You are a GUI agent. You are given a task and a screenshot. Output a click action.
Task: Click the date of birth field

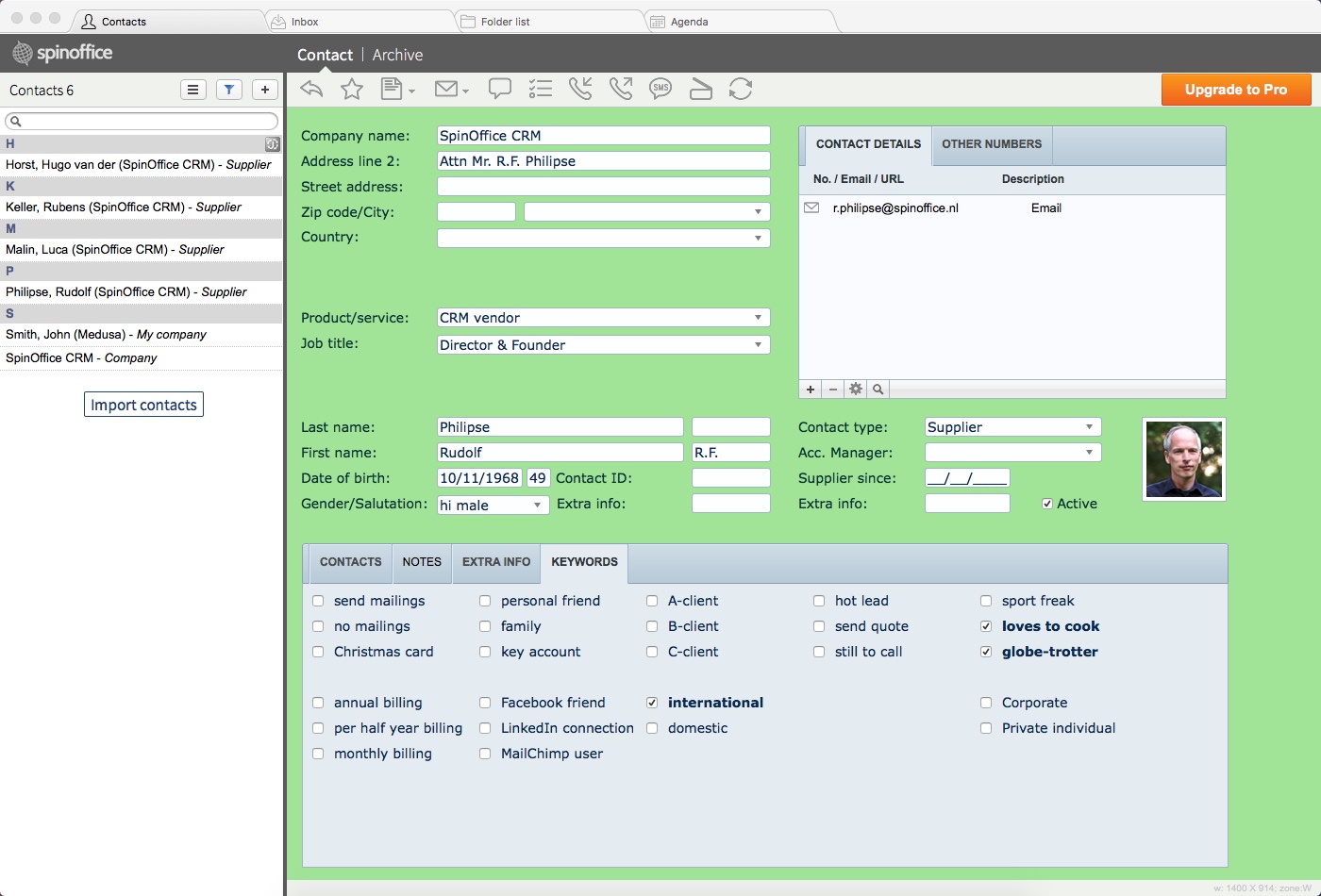tap(479, 478)
